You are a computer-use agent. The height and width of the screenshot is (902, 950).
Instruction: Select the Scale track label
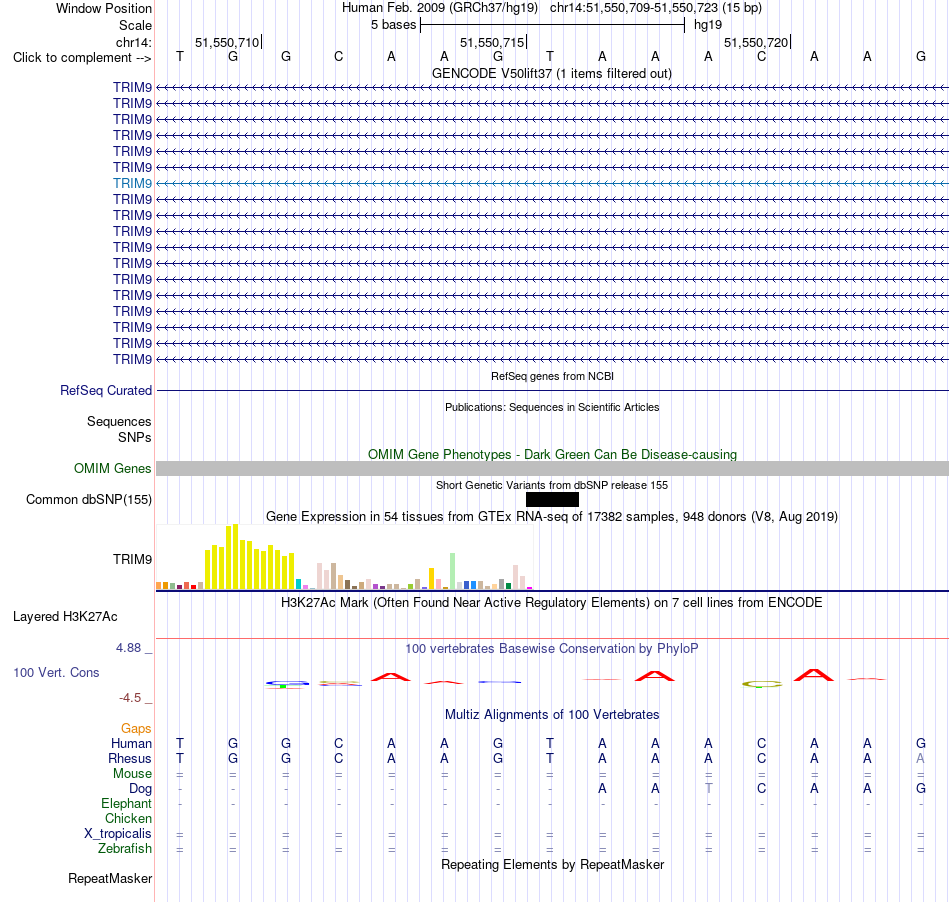(x=135, y=25)
